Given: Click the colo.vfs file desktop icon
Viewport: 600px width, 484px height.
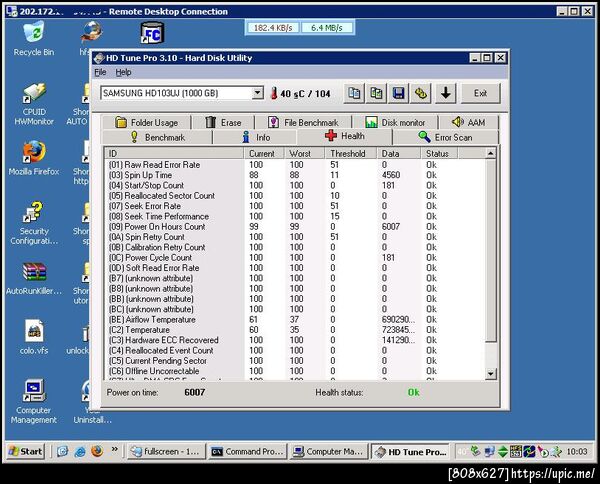Looking at the screenshot, I should (x=34, y=337).
